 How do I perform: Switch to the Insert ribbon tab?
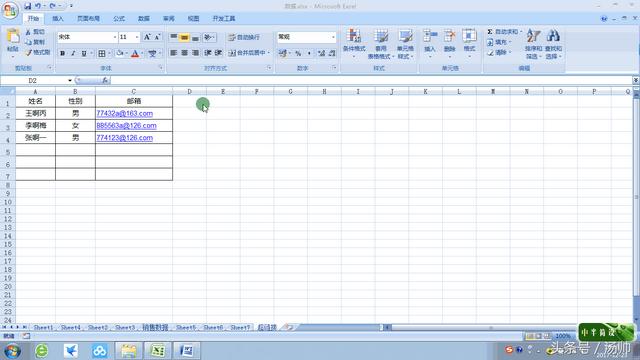coord(58,19)
